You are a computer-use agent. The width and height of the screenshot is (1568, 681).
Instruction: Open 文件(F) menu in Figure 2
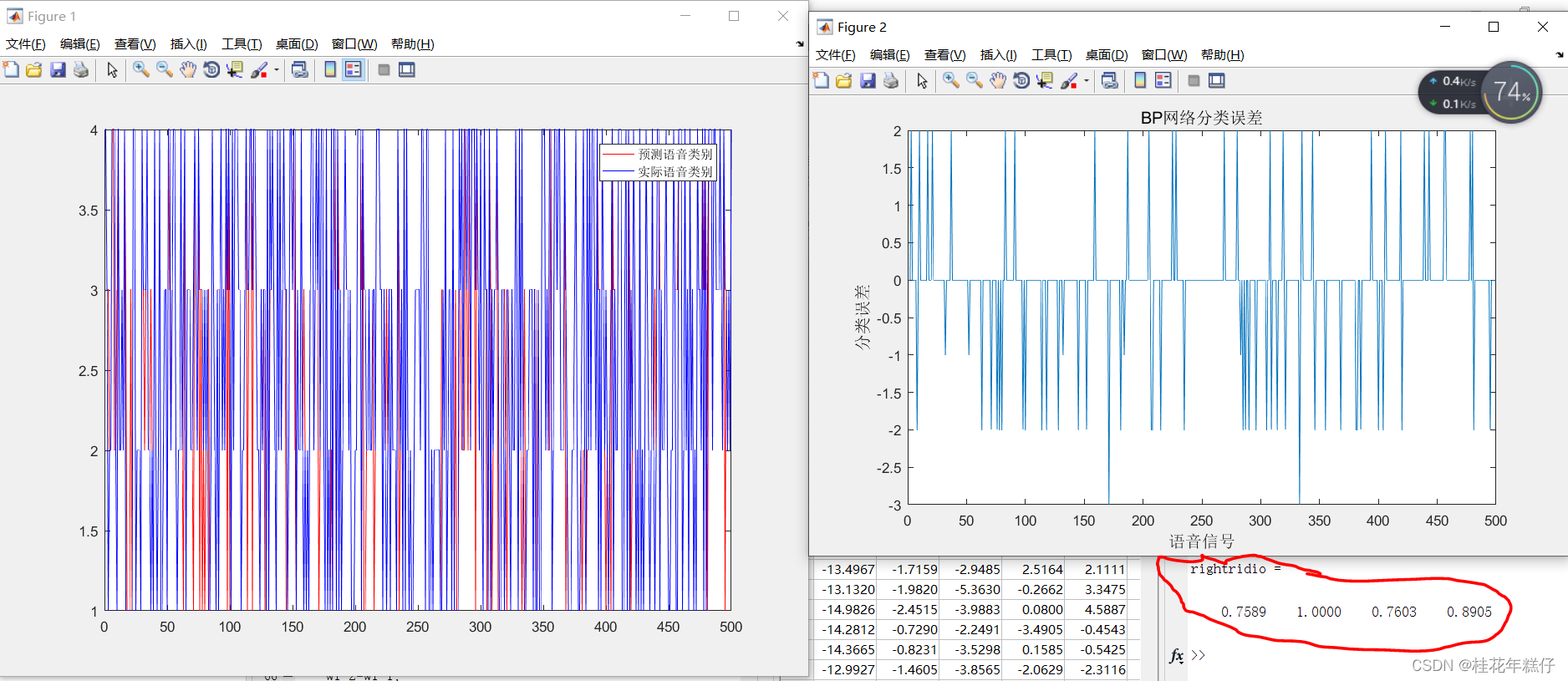[x=836, y=55]
